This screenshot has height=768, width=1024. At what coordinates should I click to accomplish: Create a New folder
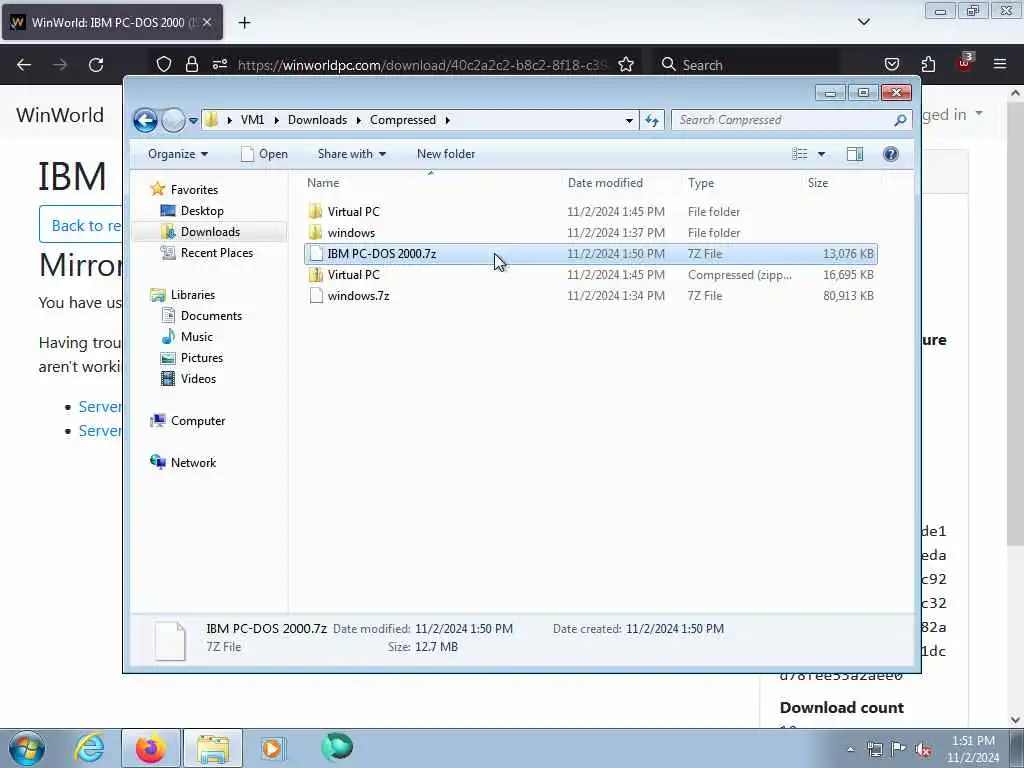coord(446,154)
